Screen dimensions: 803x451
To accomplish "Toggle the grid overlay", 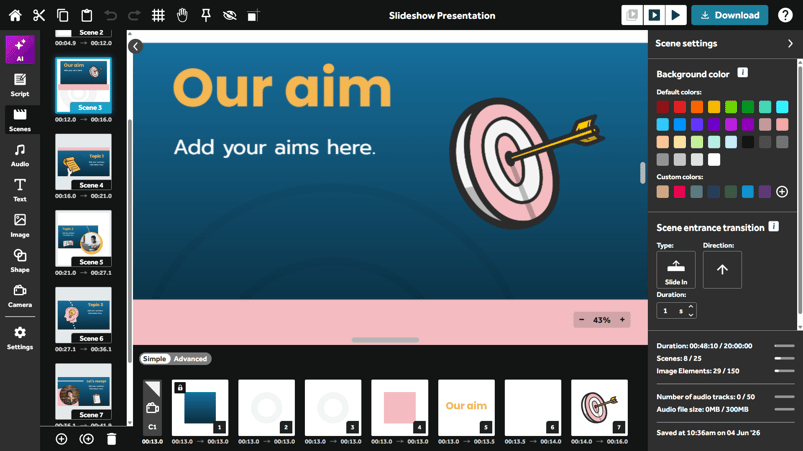I will [158, 15].
